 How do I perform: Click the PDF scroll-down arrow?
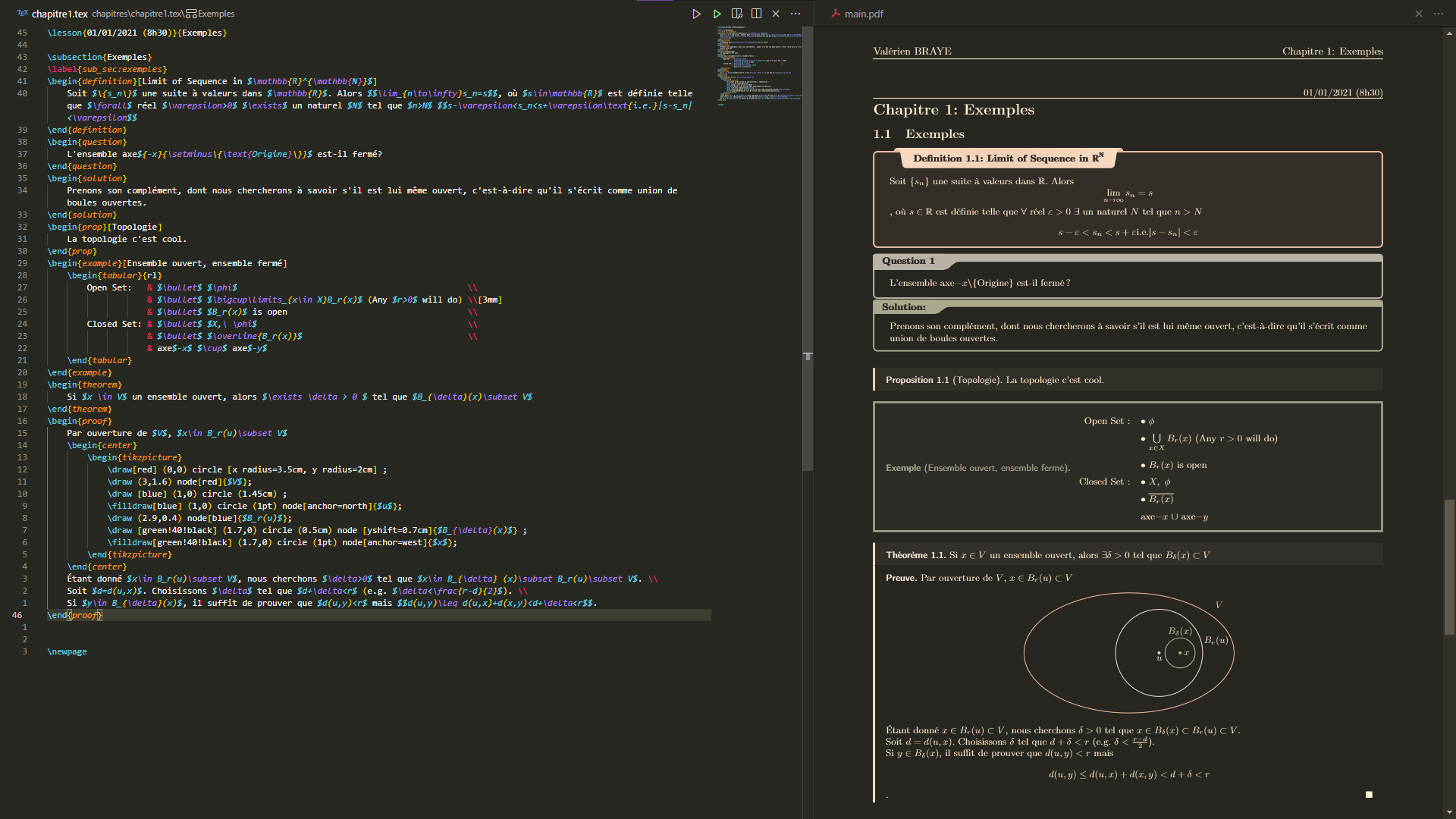pyautogui.click(x=1449, y=812)
